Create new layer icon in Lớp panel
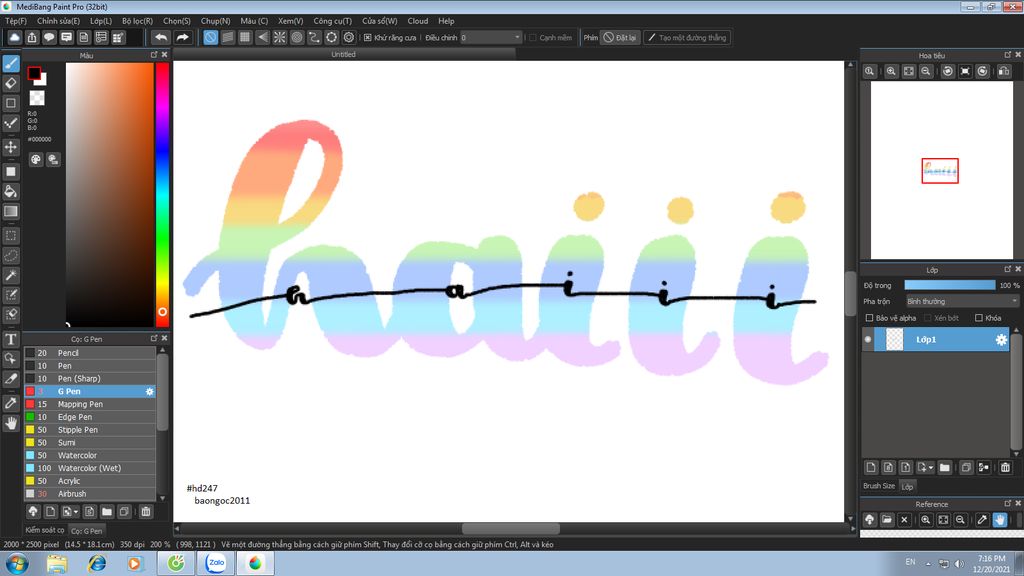Screen dimensions: 1024x576 [871, 467]
